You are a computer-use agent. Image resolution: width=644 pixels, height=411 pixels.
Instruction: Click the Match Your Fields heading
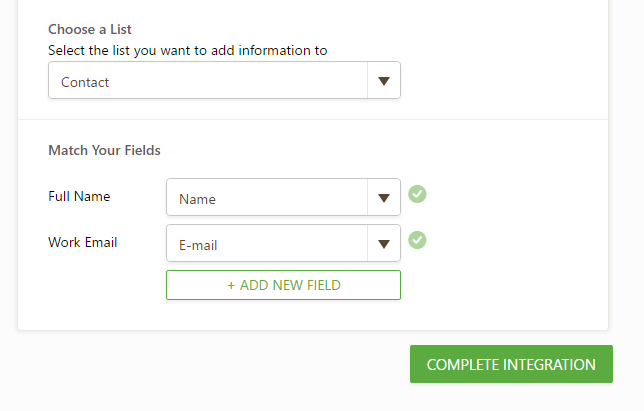tap(104, 150)
